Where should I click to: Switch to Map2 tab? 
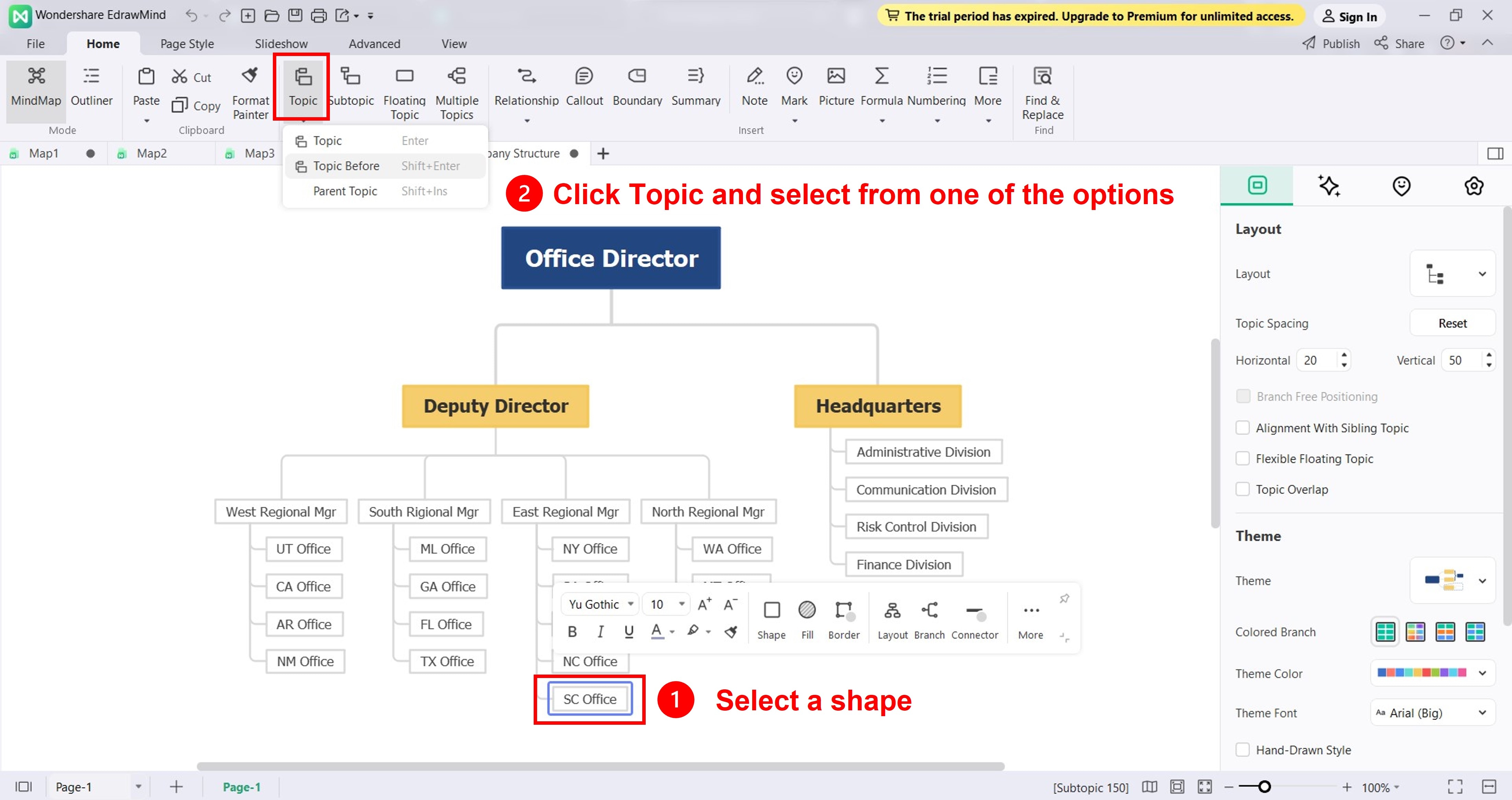[152, 153]
